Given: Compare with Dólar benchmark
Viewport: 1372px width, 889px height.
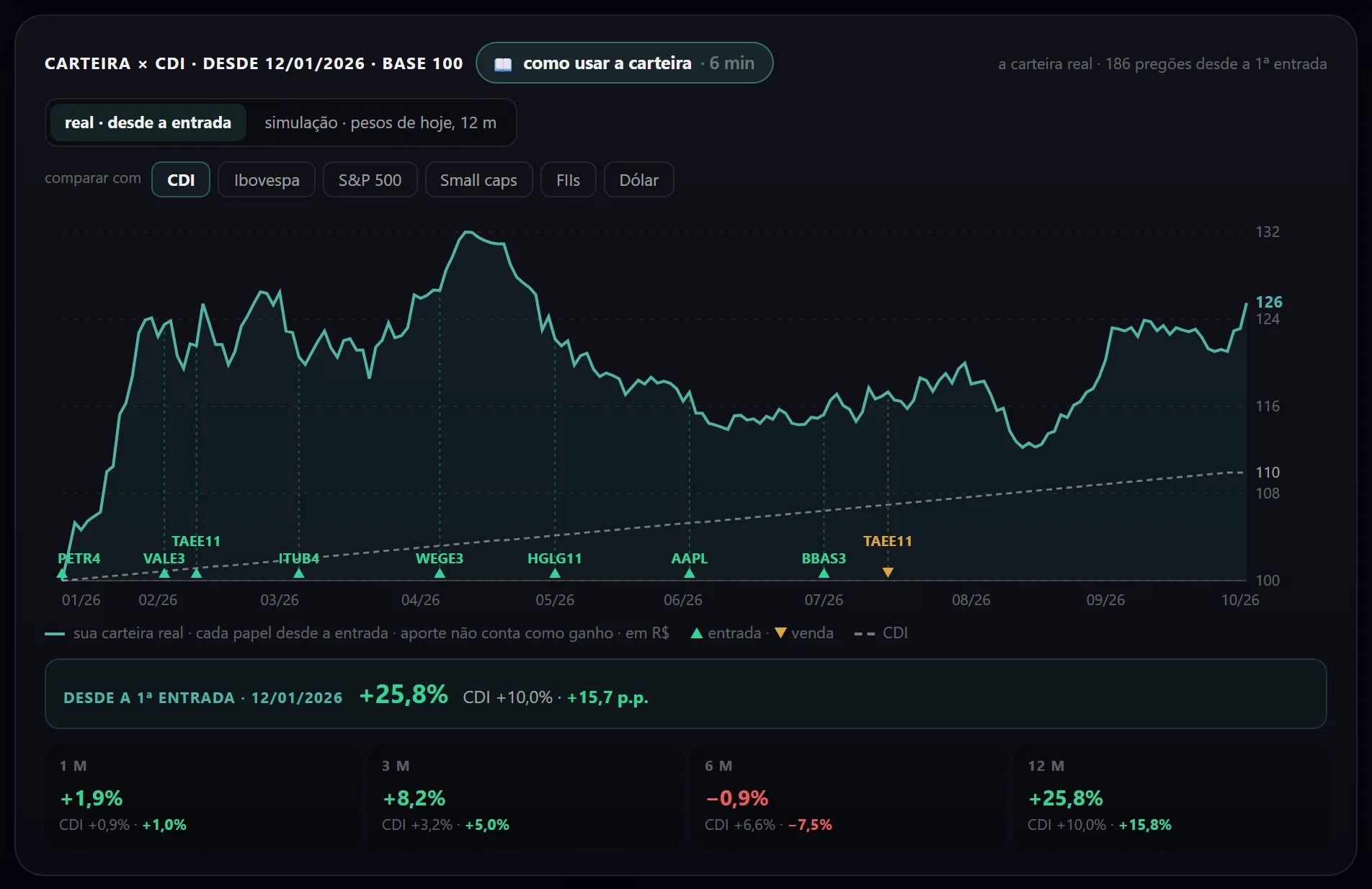Looking at the screenshot, I should point(638,179).
